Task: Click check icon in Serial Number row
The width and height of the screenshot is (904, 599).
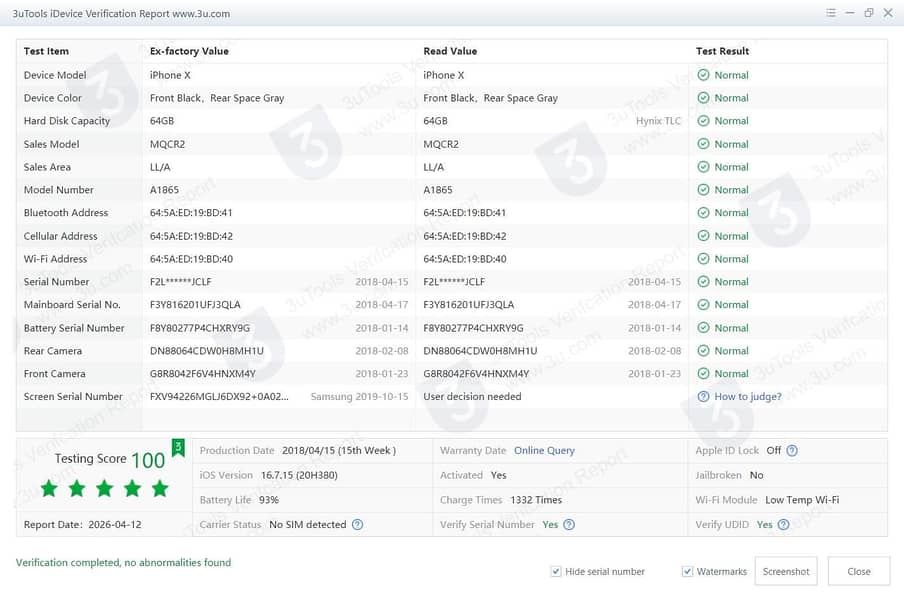Action: (x=703, y=282)
